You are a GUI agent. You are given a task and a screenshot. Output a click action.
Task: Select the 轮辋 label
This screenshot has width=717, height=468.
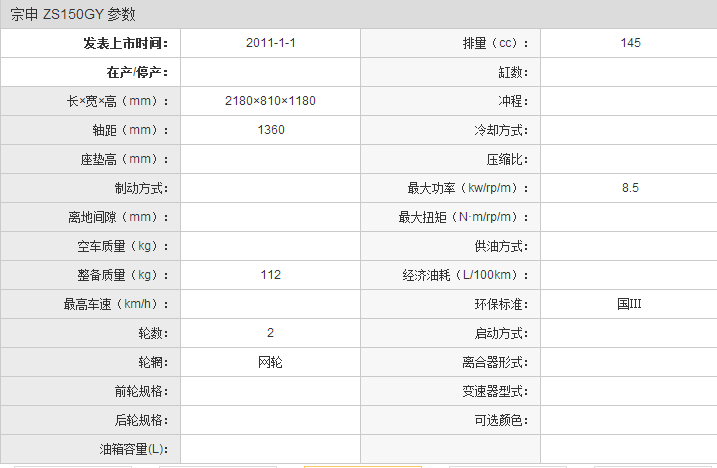coord(153,362)
